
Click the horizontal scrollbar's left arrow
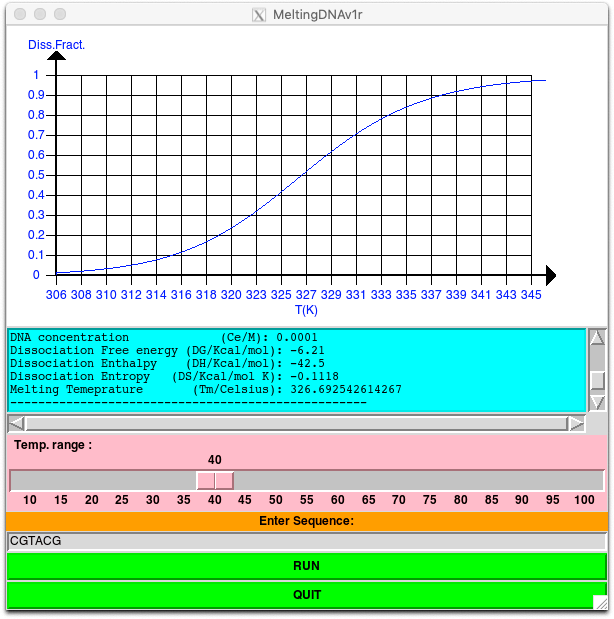click(x=17, y=423)
